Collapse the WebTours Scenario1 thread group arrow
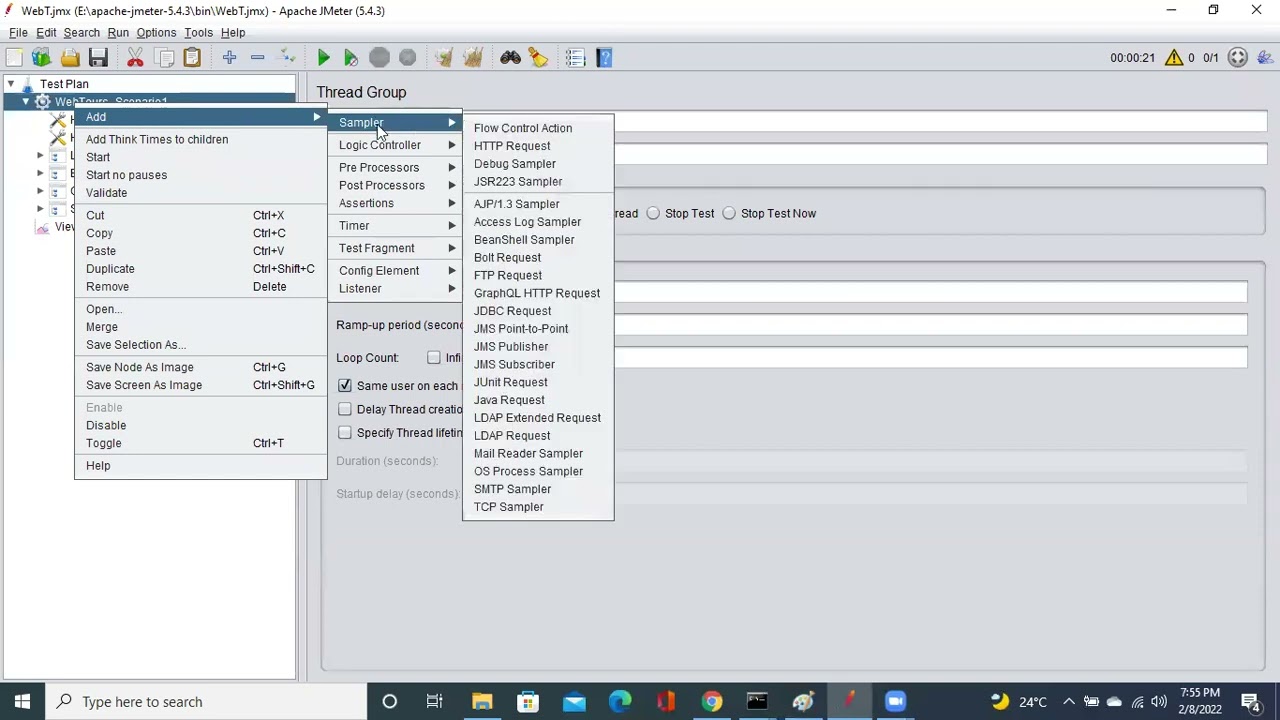The height and width of the screenshot is (720, 1280). (x=26, y=102)
